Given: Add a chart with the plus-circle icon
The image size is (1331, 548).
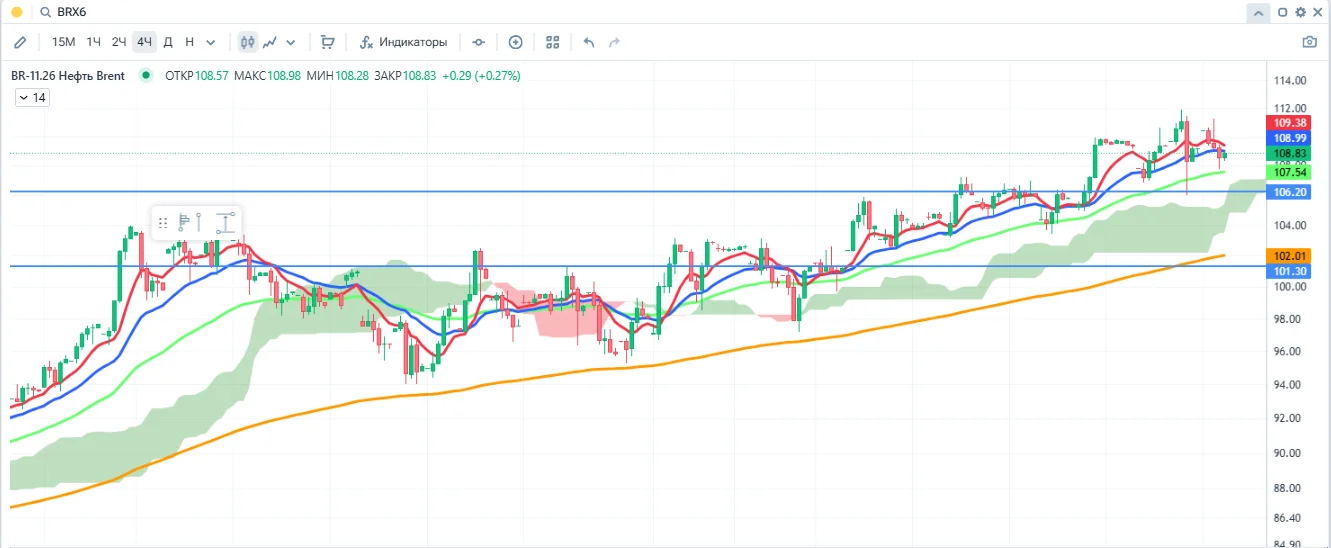Looking at the screenshot, I should pos(516,42).
